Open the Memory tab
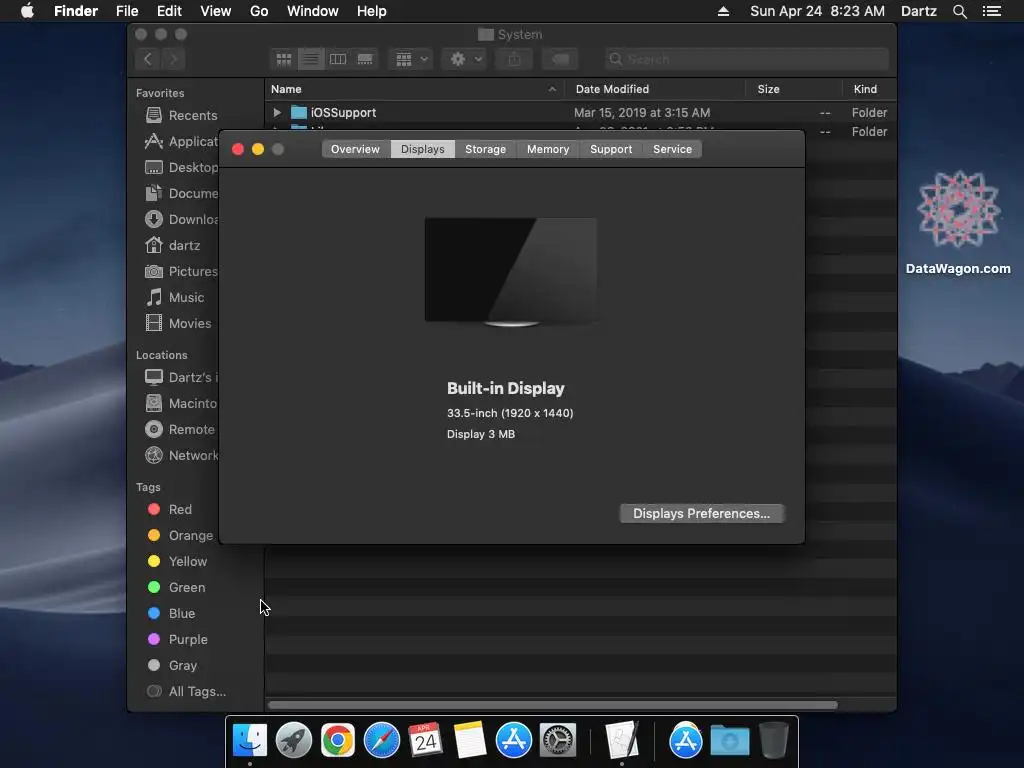 coord(548,149)
